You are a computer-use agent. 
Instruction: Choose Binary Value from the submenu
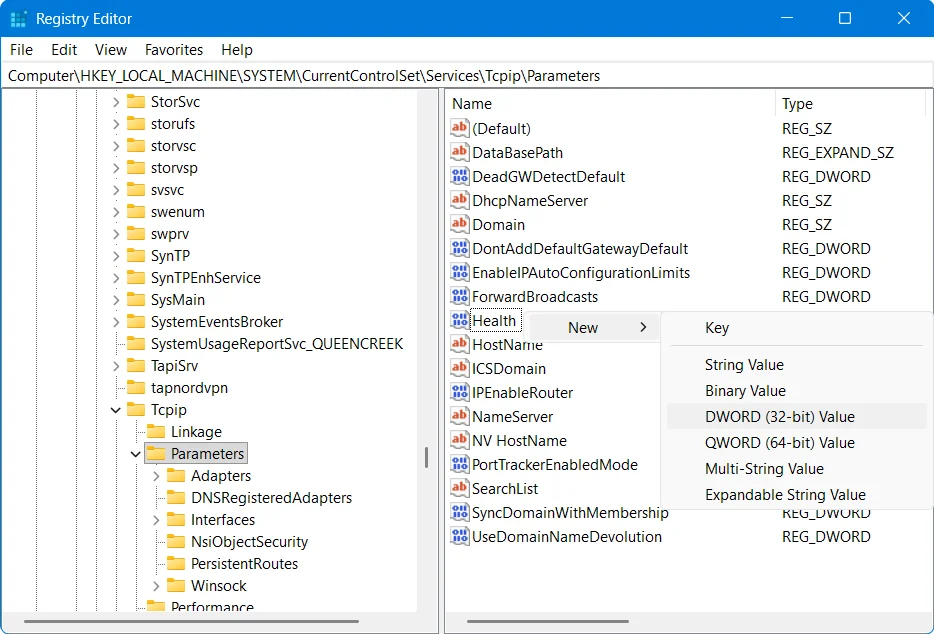coord(796,391)
